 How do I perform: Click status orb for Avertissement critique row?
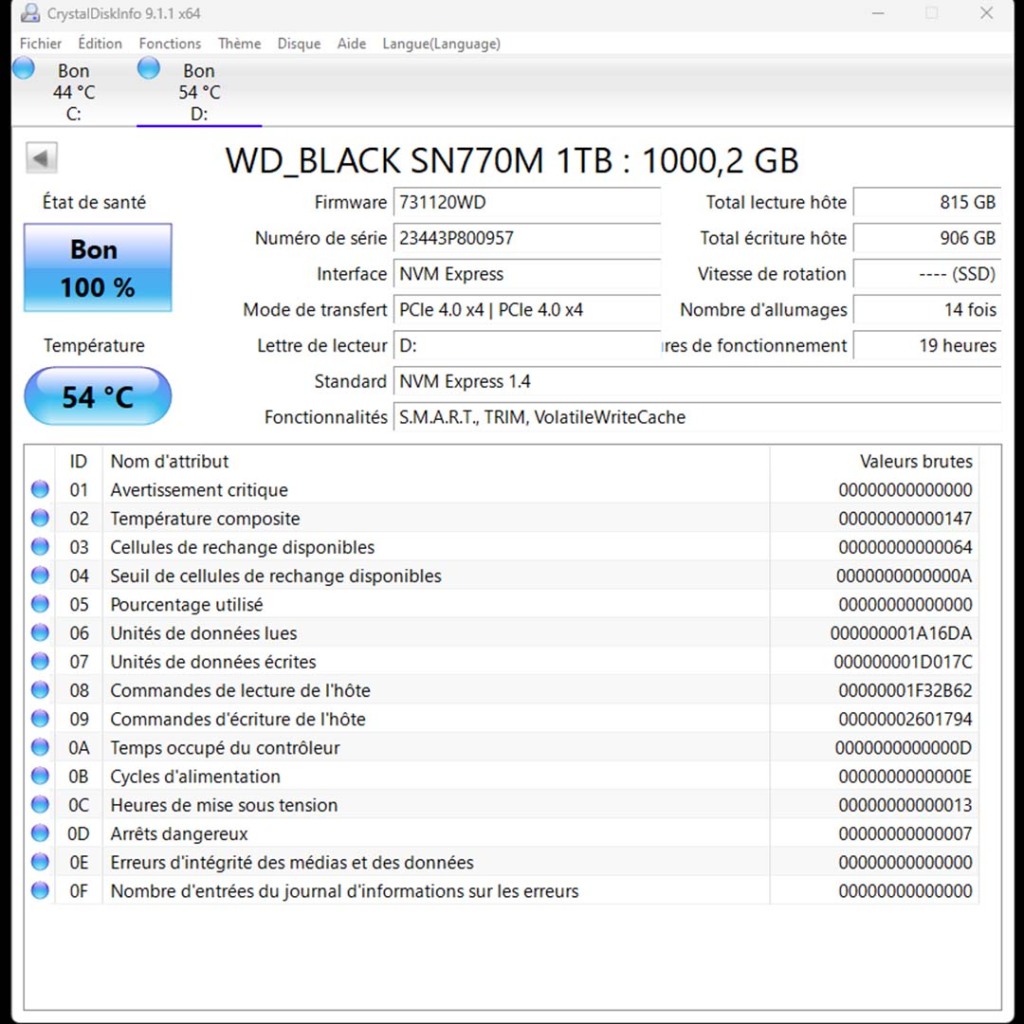pos(40,489)
